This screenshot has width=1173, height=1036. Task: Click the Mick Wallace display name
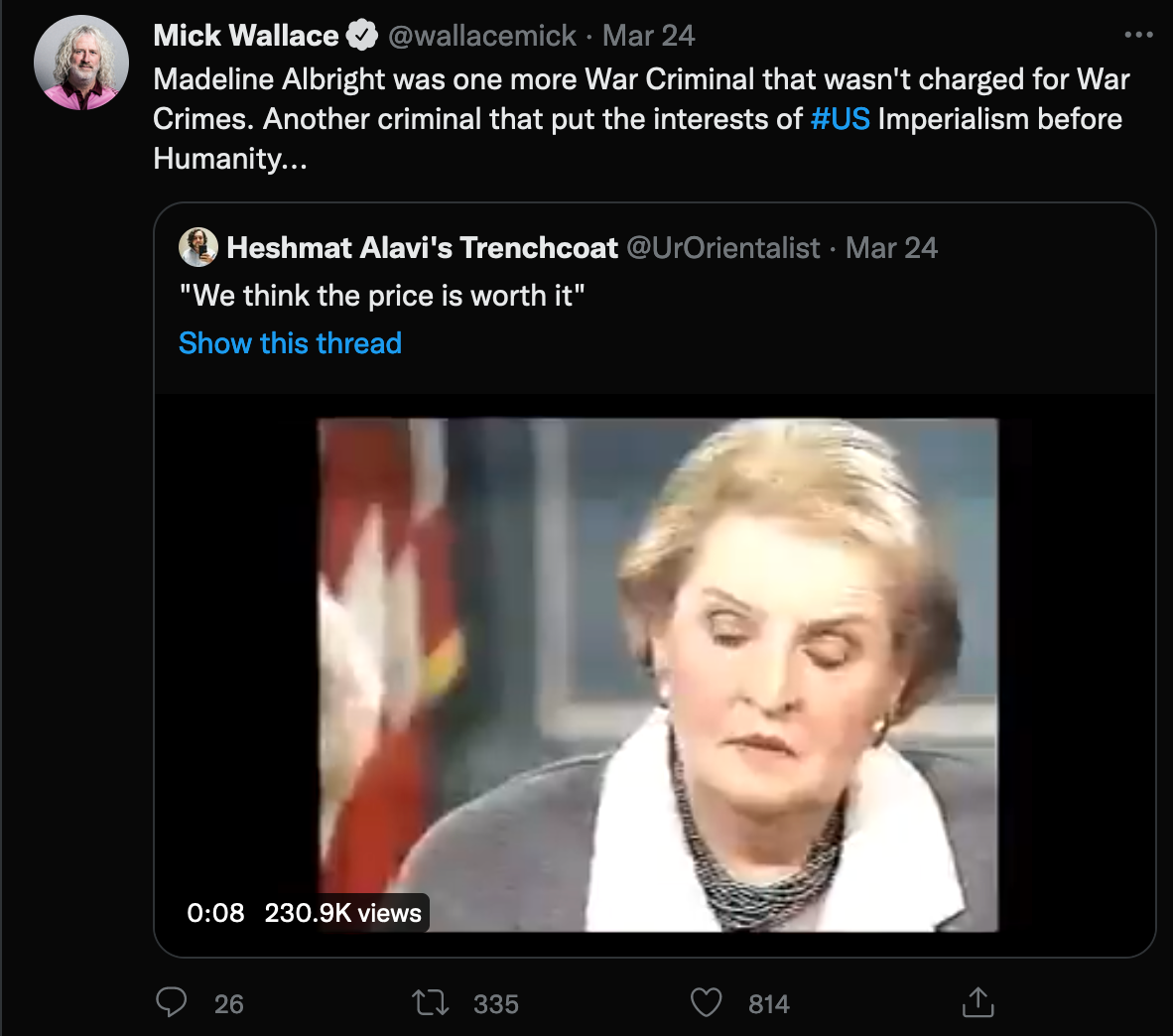pyautogui.click(x=246, y=37)
